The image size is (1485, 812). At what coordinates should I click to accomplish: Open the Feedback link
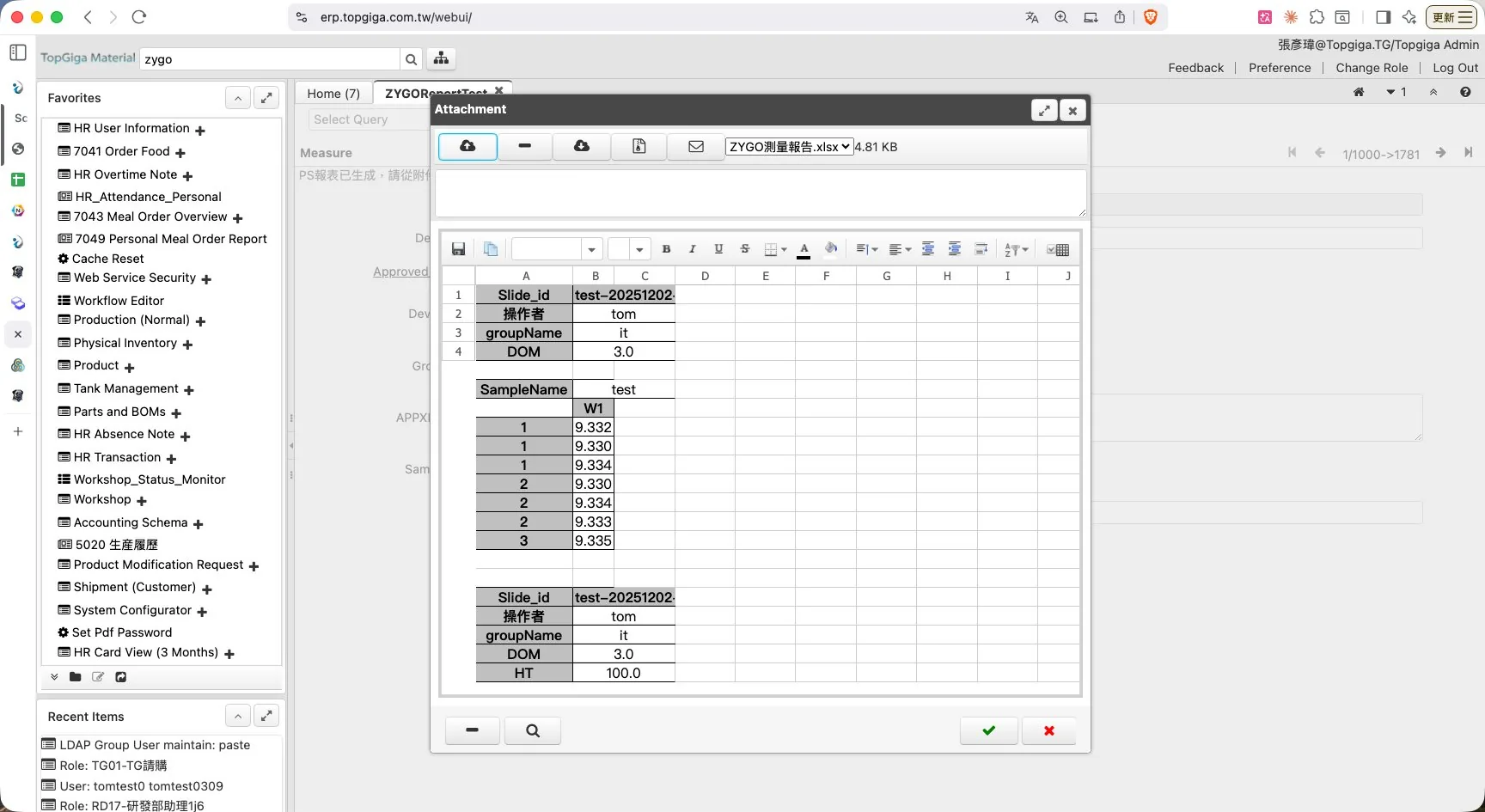(x=1195, y=68)
